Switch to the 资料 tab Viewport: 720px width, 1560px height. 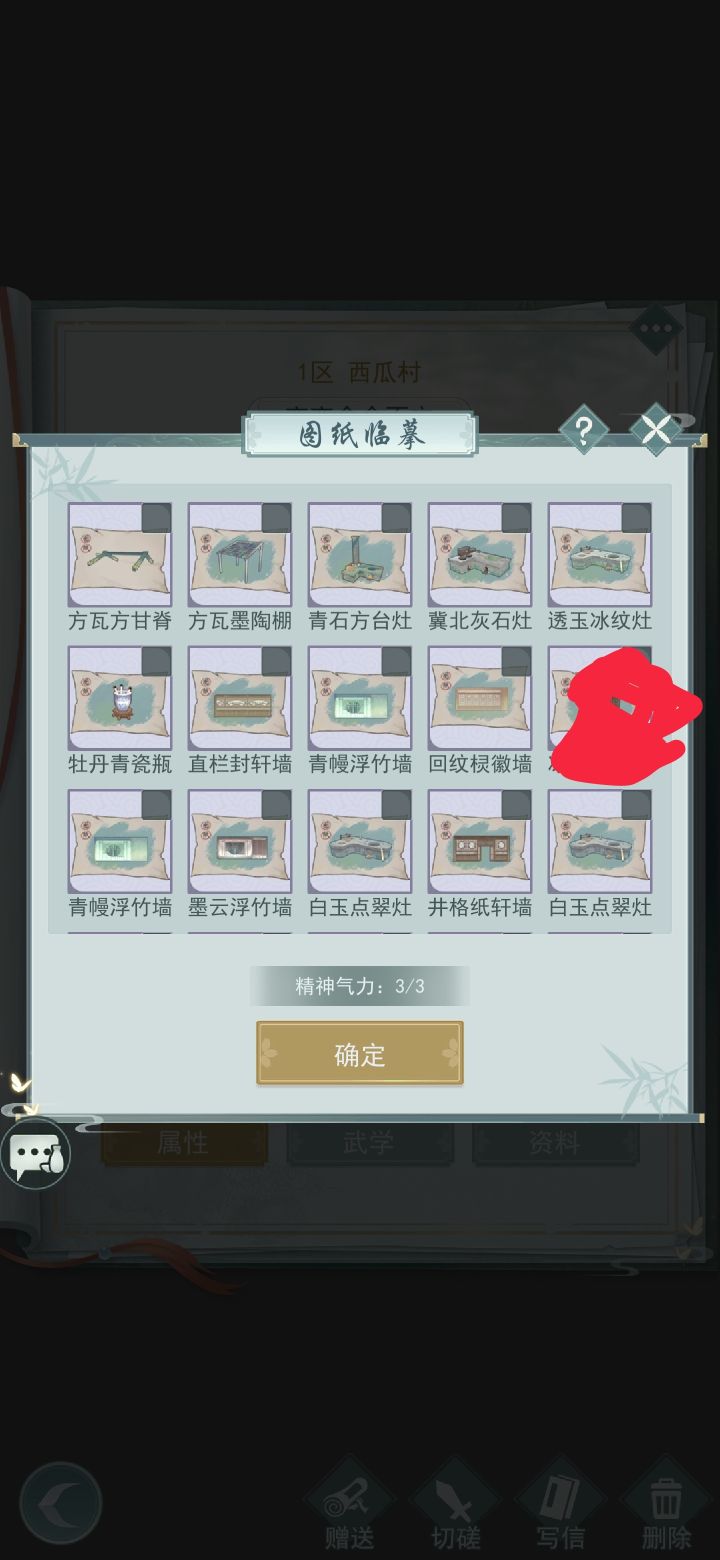click(555, 1143)
